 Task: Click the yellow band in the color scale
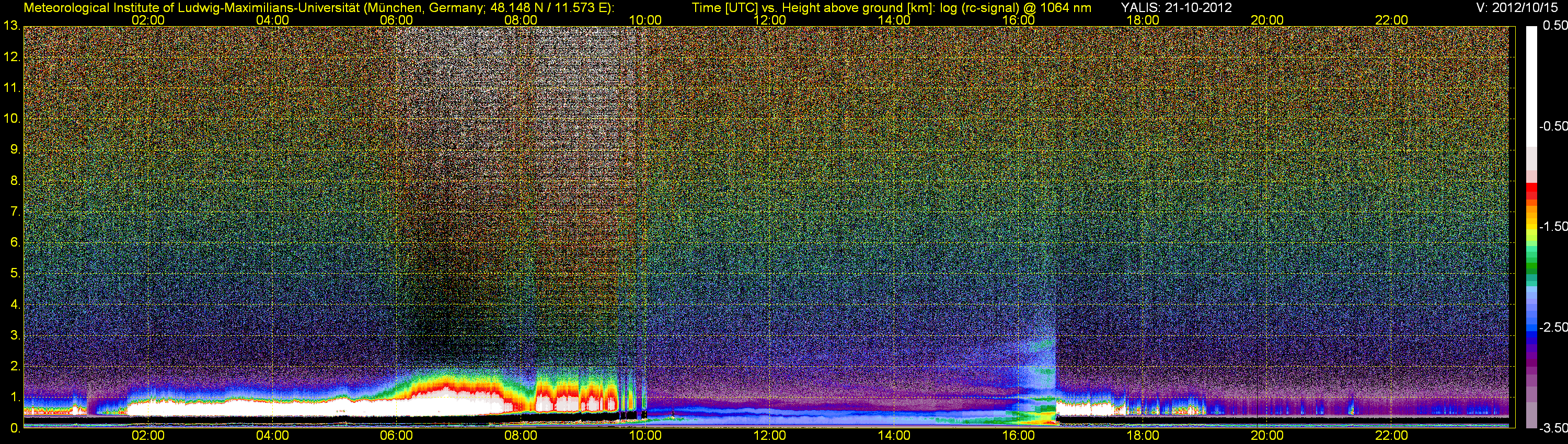1531,226
